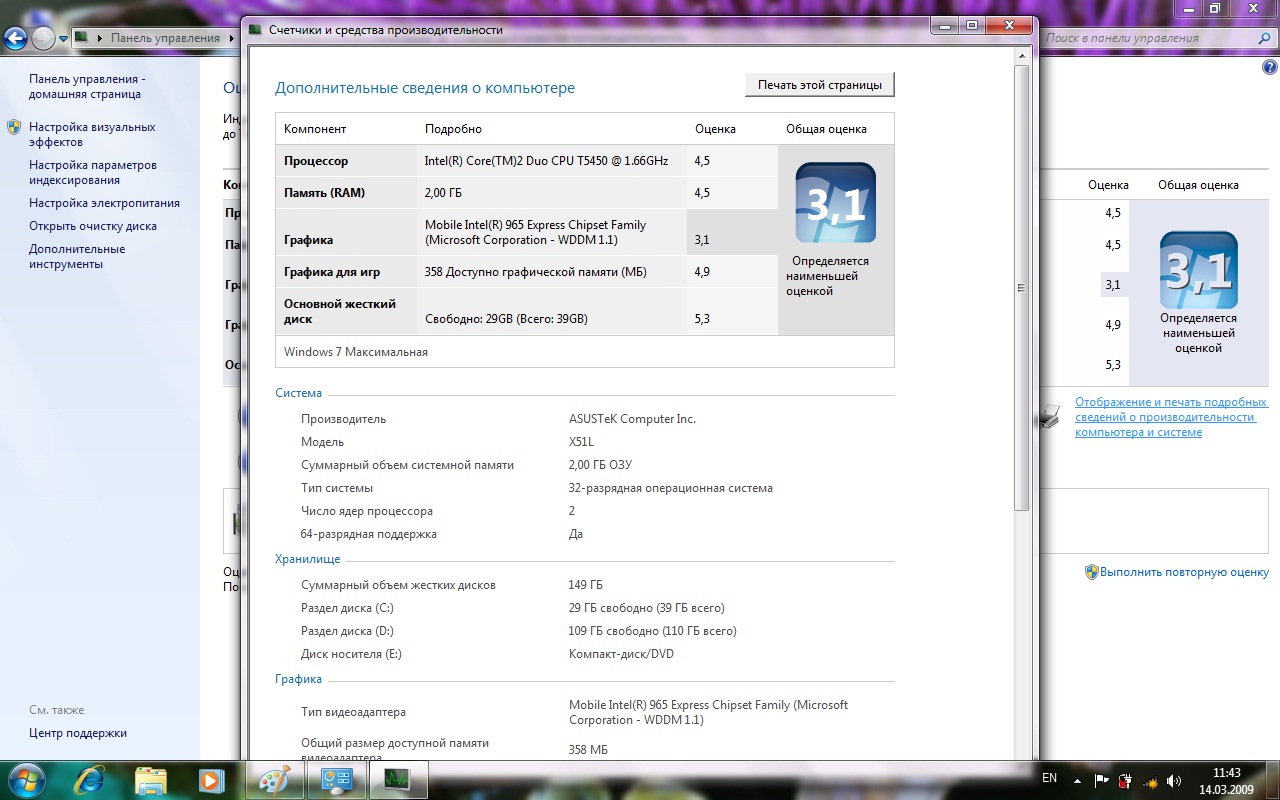Click the 5,3 score in Control Panel window
This screenshot has width=1280, height=800.
pyautogui.click(x=1113, y=365)
